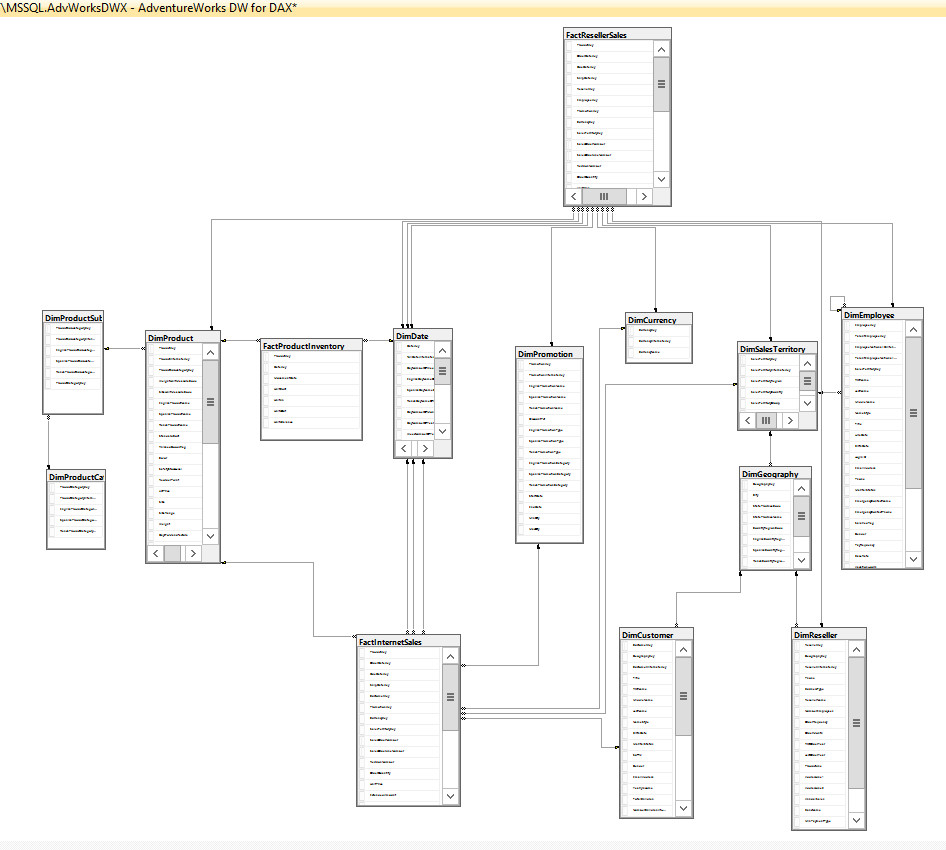The image size is (946, 850).
Task: Click the left arrow in DimProduct
Action: coord(156,553)
